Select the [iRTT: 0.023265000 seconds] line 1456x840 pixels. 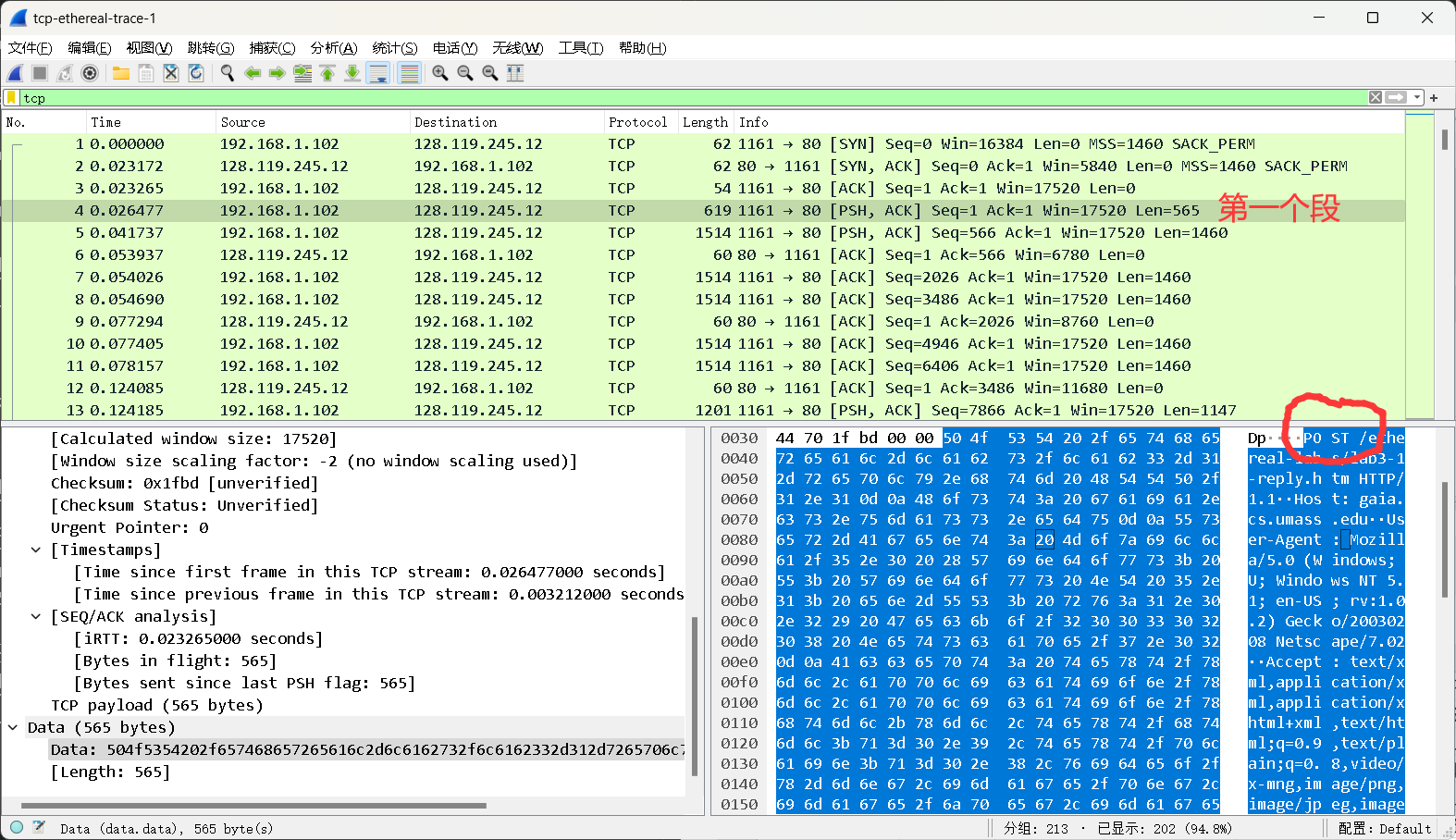coord(198,639)
